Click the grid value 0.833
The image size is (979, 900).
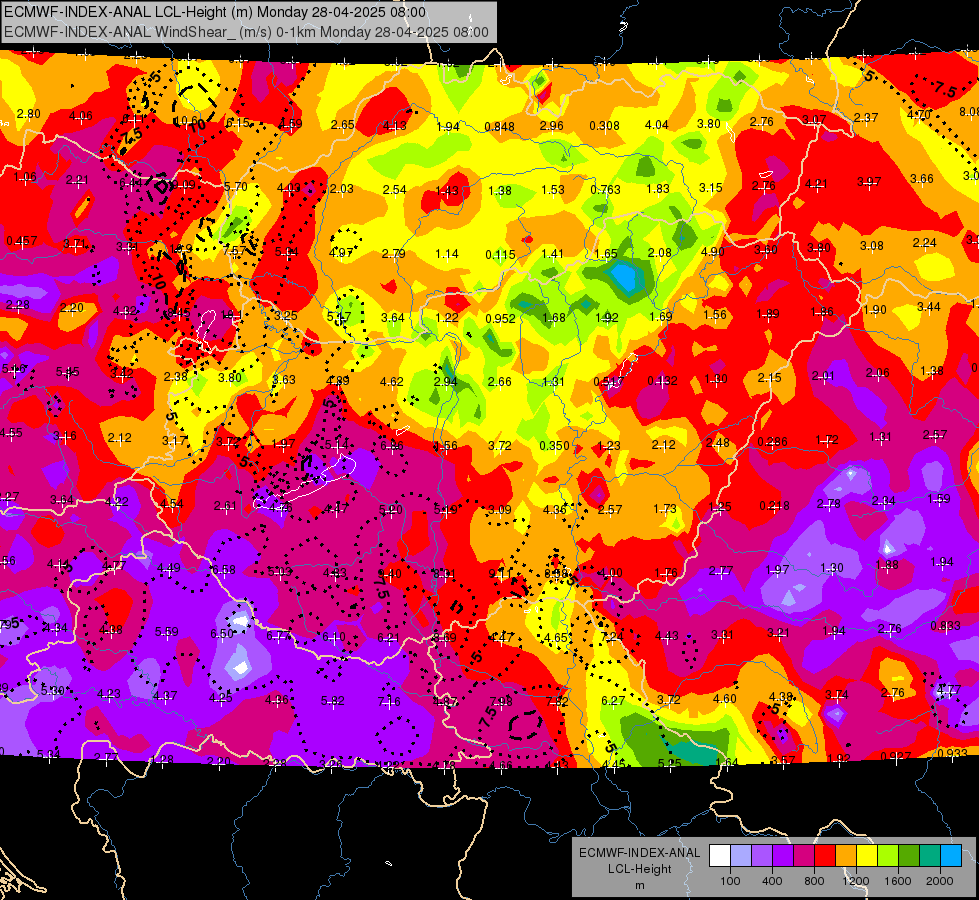tap(946, 626)
